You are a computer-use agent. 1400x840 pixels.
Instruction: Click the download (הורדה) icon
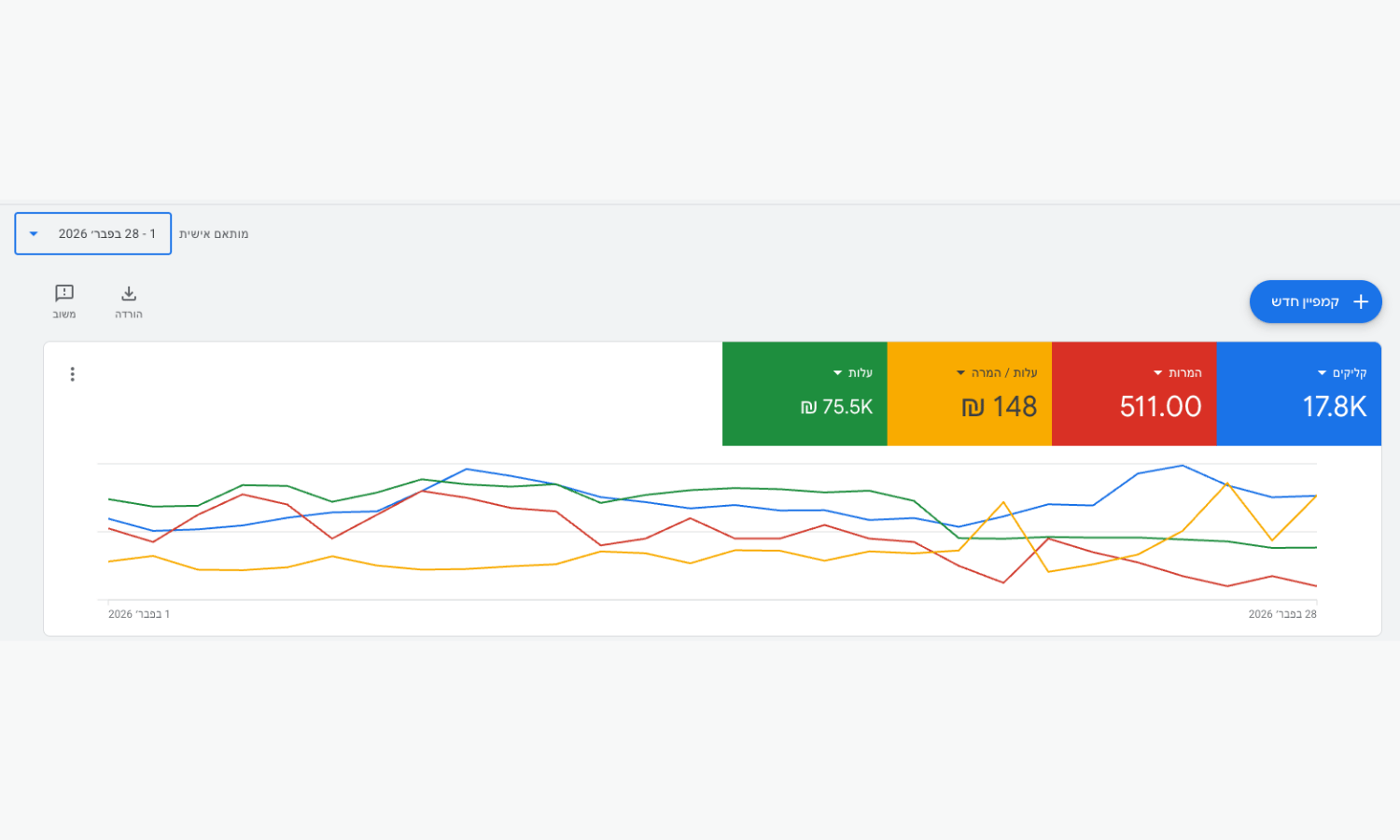click(x=129, y=293)
